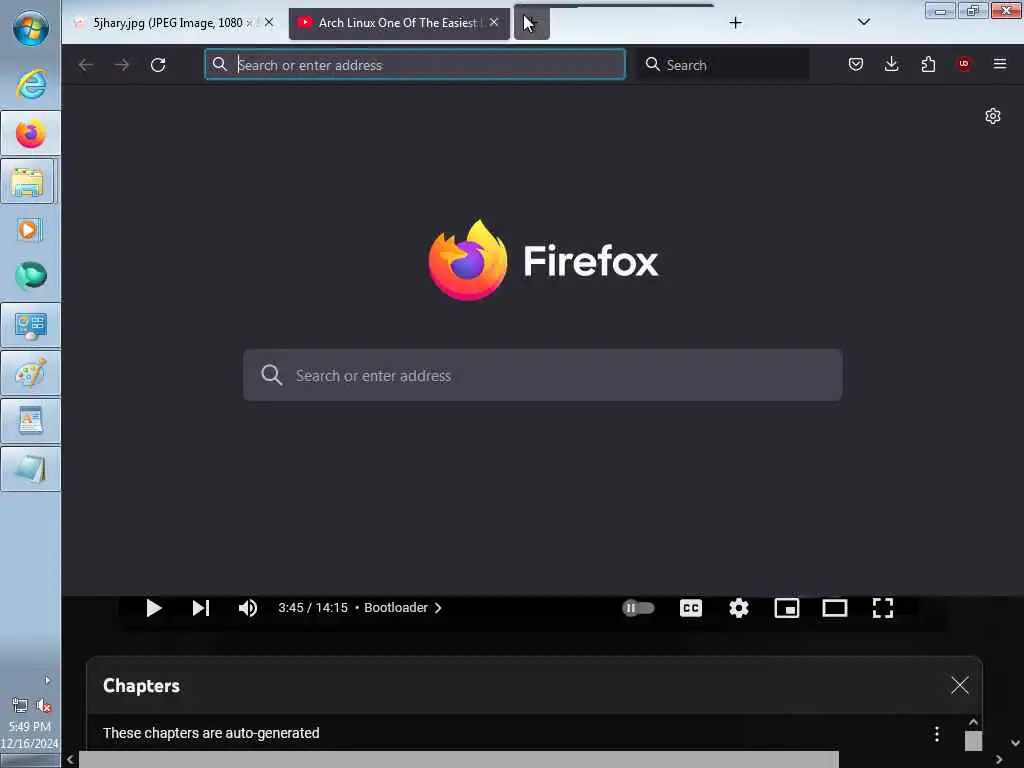Show hidden system tray icons arrow
The width and height of the screenshot is (1024, 768).
click(x=47, y=680)
